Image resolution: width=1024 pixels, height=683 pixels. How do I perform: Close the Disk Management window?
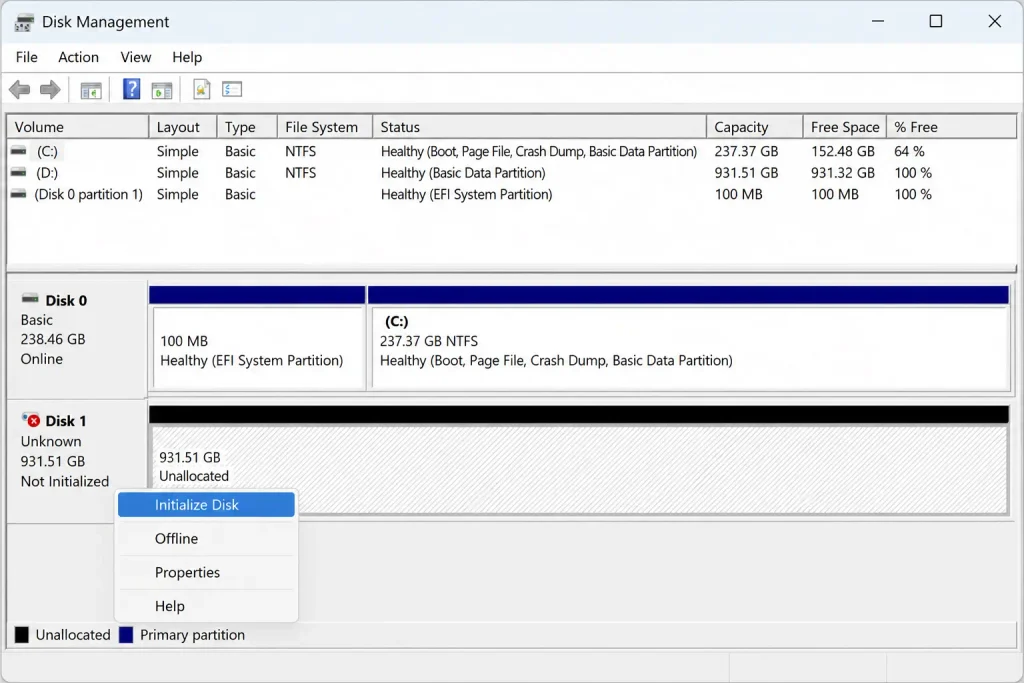coord(995,22)
